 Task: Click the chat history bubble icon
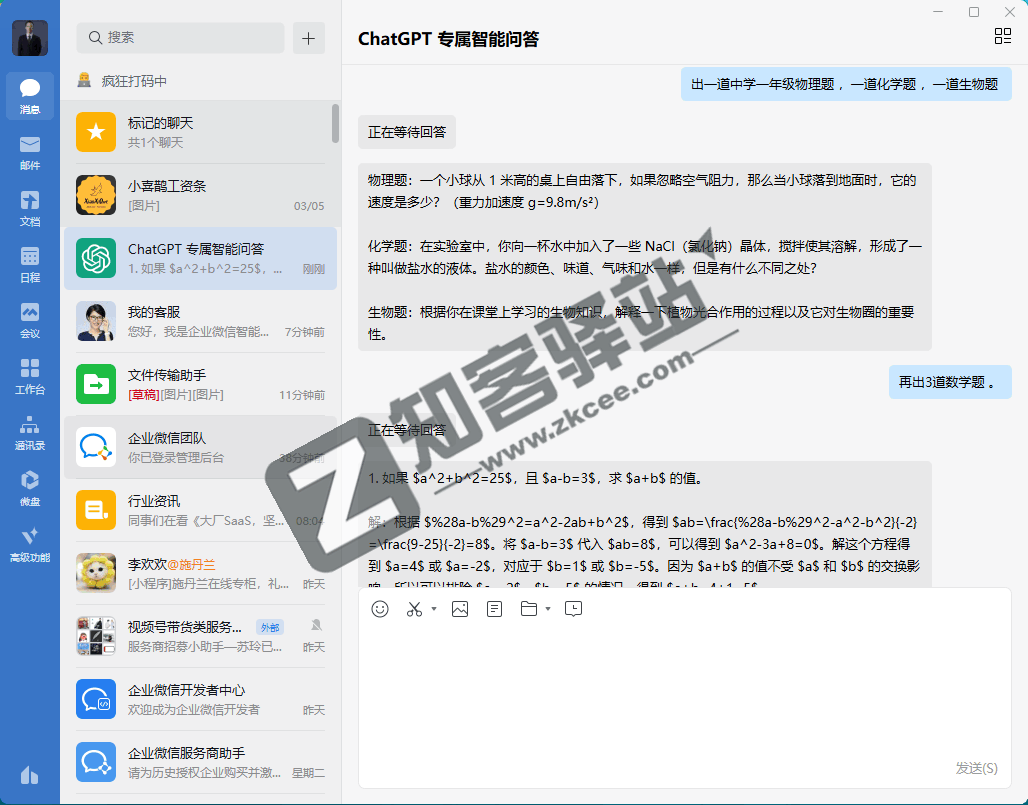pos(573,608)
